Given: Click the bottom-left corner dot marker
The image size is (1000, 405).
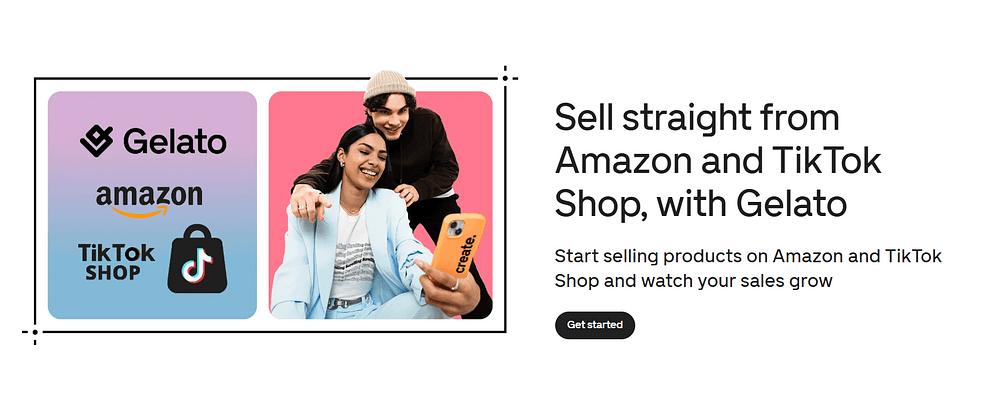Looking at the screenshot, I should pos(34,332).
